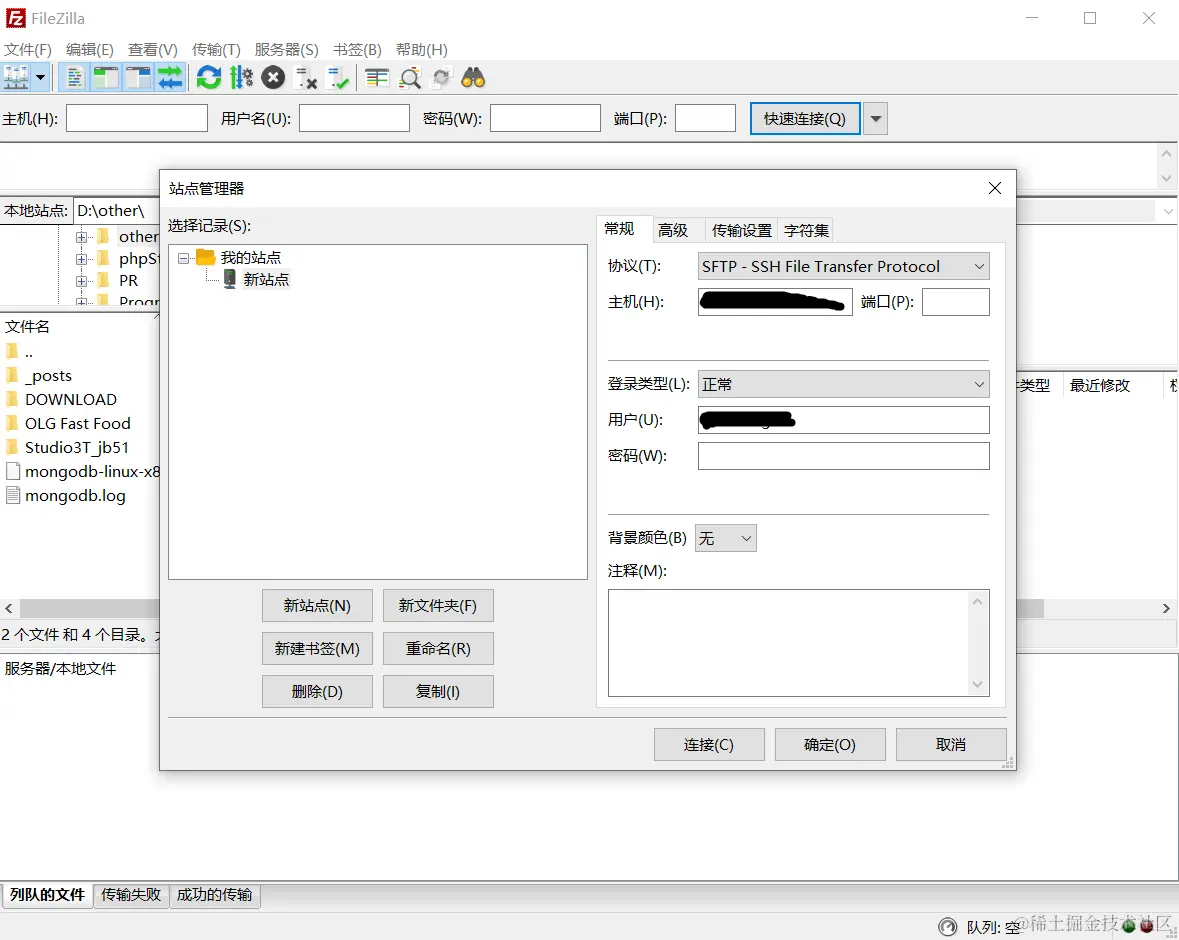Collapse 我的站点 tree node
The width and height of the screenshot is (1179, 940).
point(183,258)
